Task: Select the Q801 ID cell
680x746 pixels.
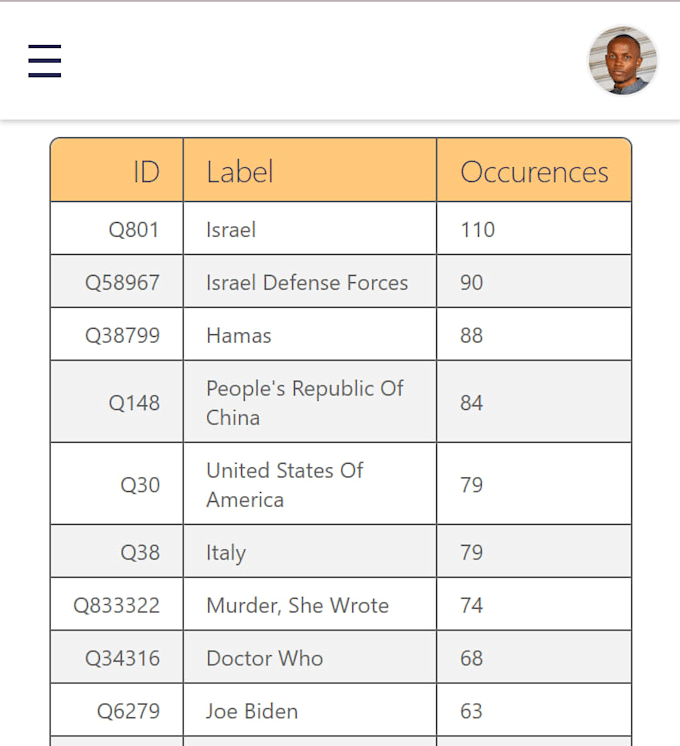Action: click(x=117, y=228)
